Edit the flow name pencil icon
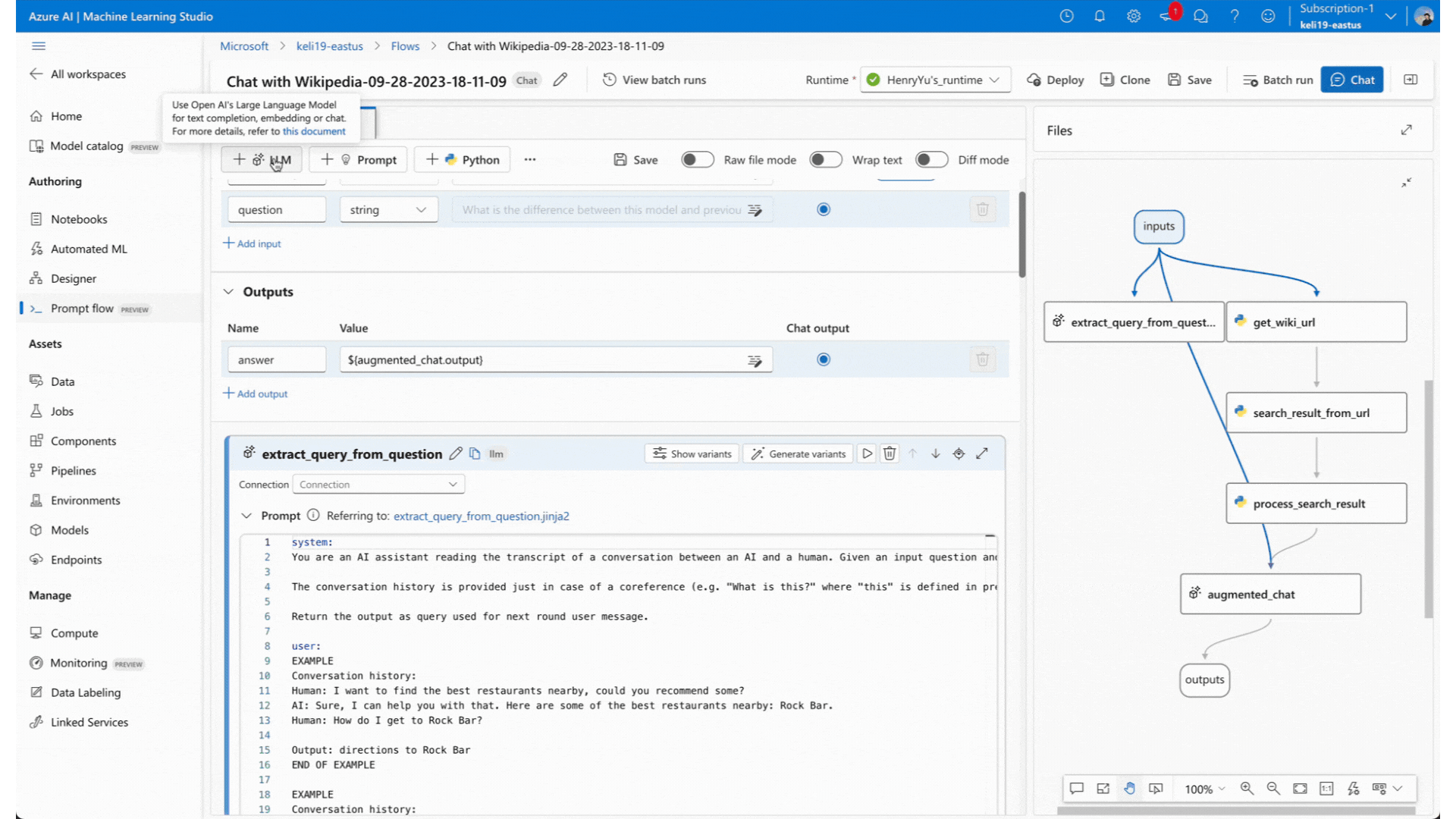Viewport: 1456px width, 819px height. 560,80
